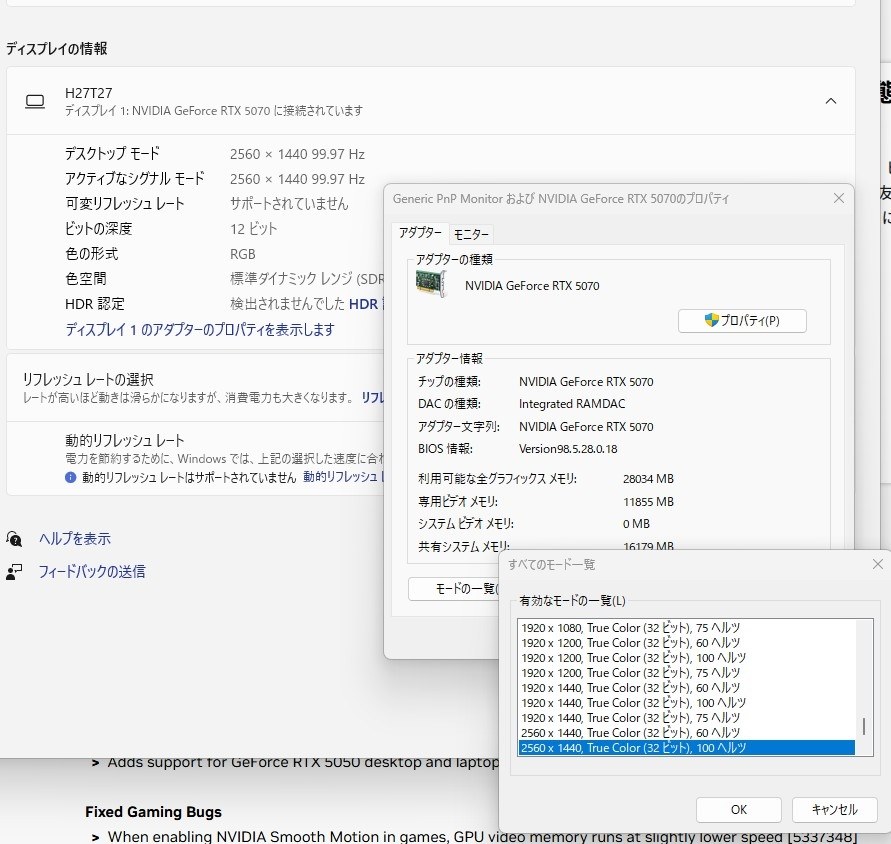Screen dimensions: 891x844
Task: Confirm the mode list with OK
Action: (739, 809)
